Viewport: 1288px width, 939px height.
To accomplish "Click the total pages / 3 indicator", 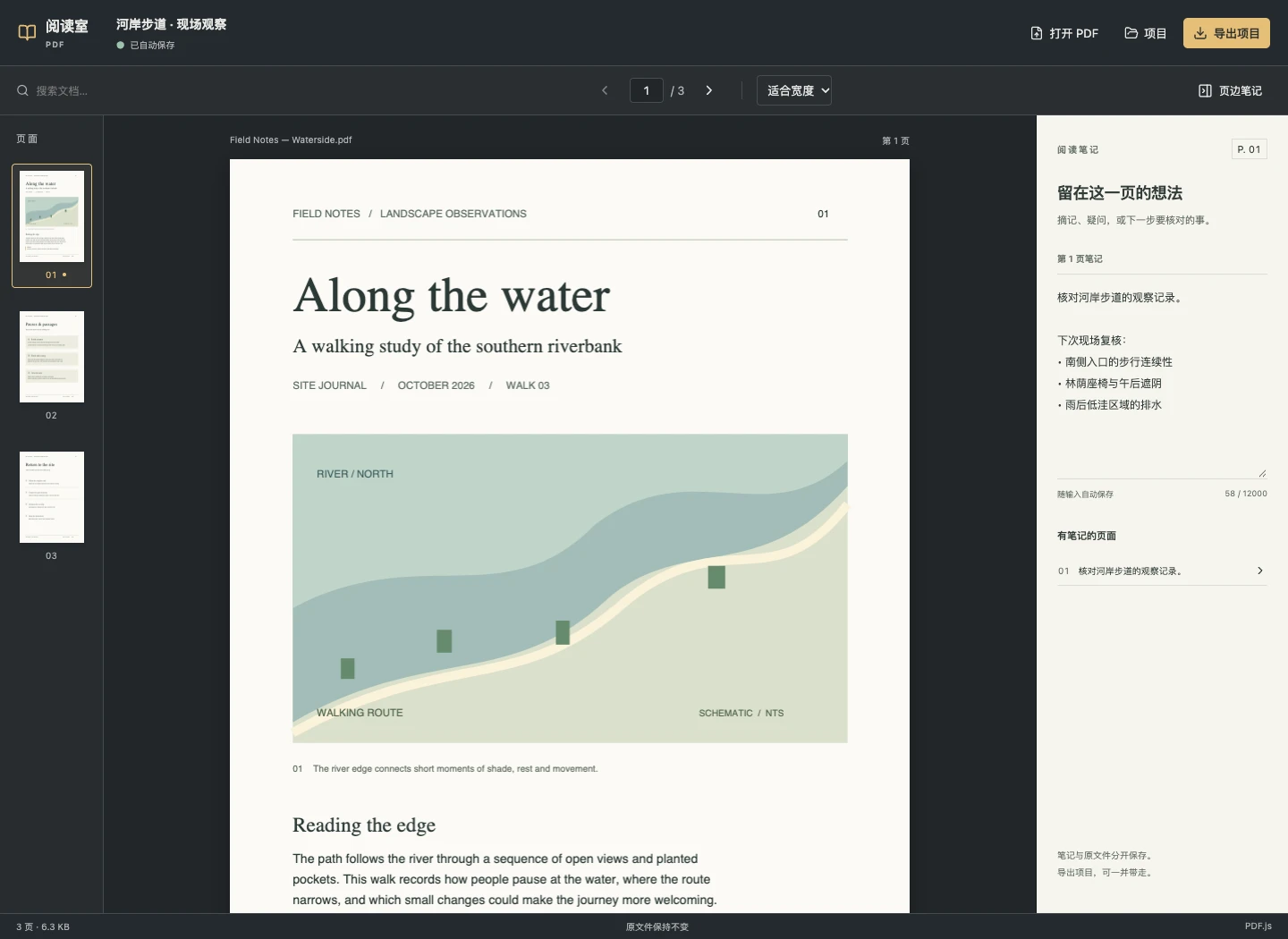I will coord(677,90).
